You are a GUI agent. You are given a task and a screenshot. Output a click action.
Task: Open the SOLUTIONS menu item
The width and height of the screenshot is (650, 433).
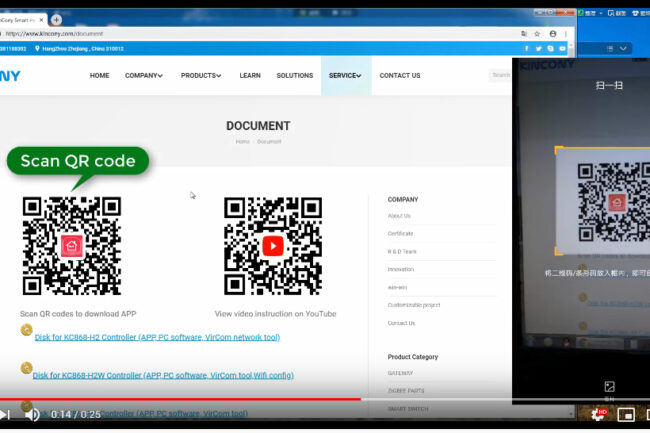pyautogui.click(x=295, y=75)
